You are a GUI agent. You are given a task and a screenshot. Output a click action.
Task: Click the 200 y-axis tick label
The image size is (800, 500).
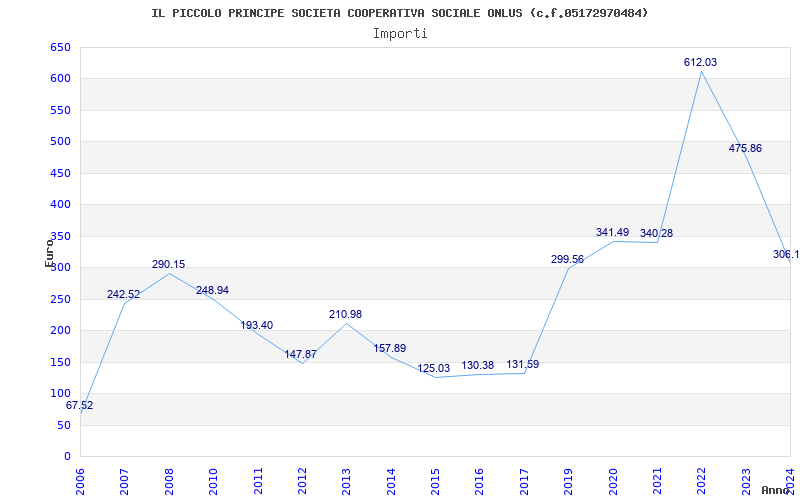[60, 331]
